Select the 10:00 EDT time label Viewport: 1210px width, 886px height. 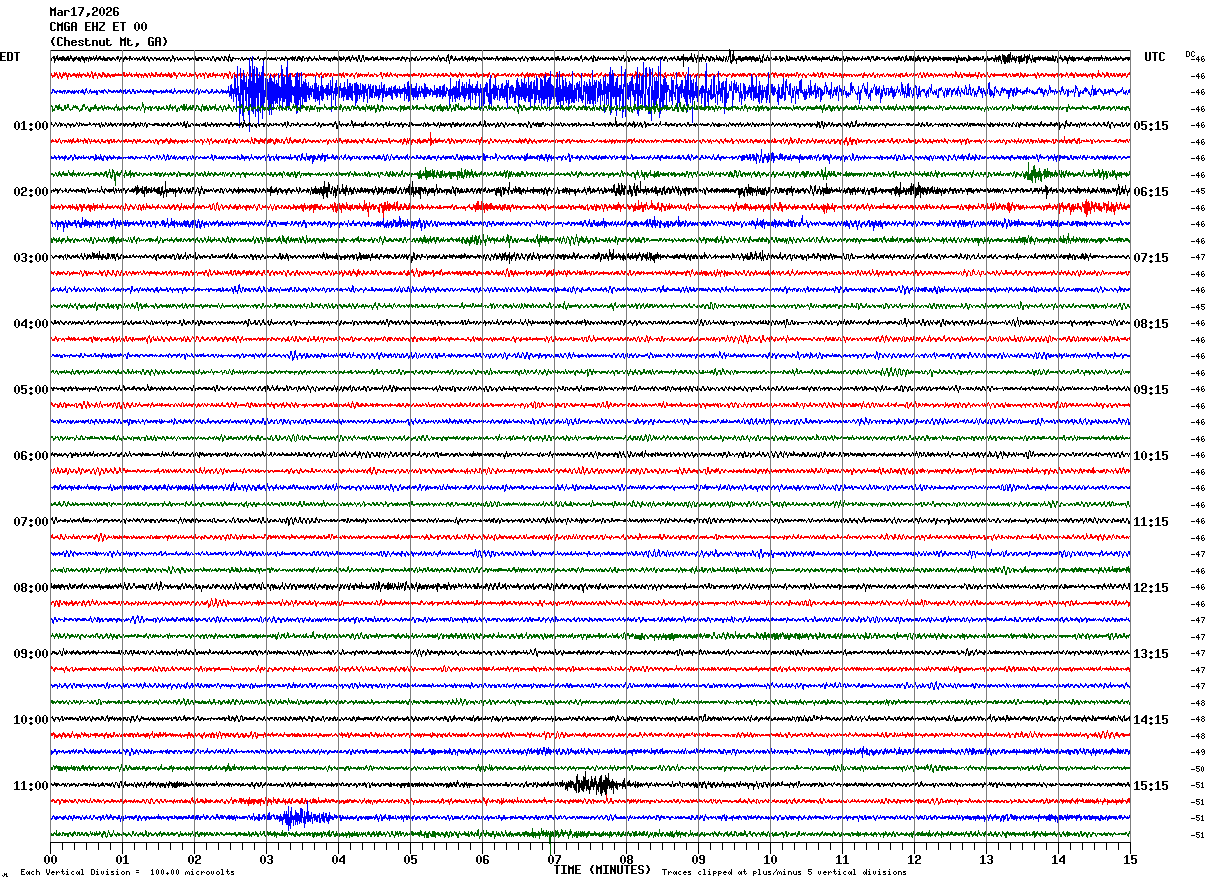tap(31, 720)
